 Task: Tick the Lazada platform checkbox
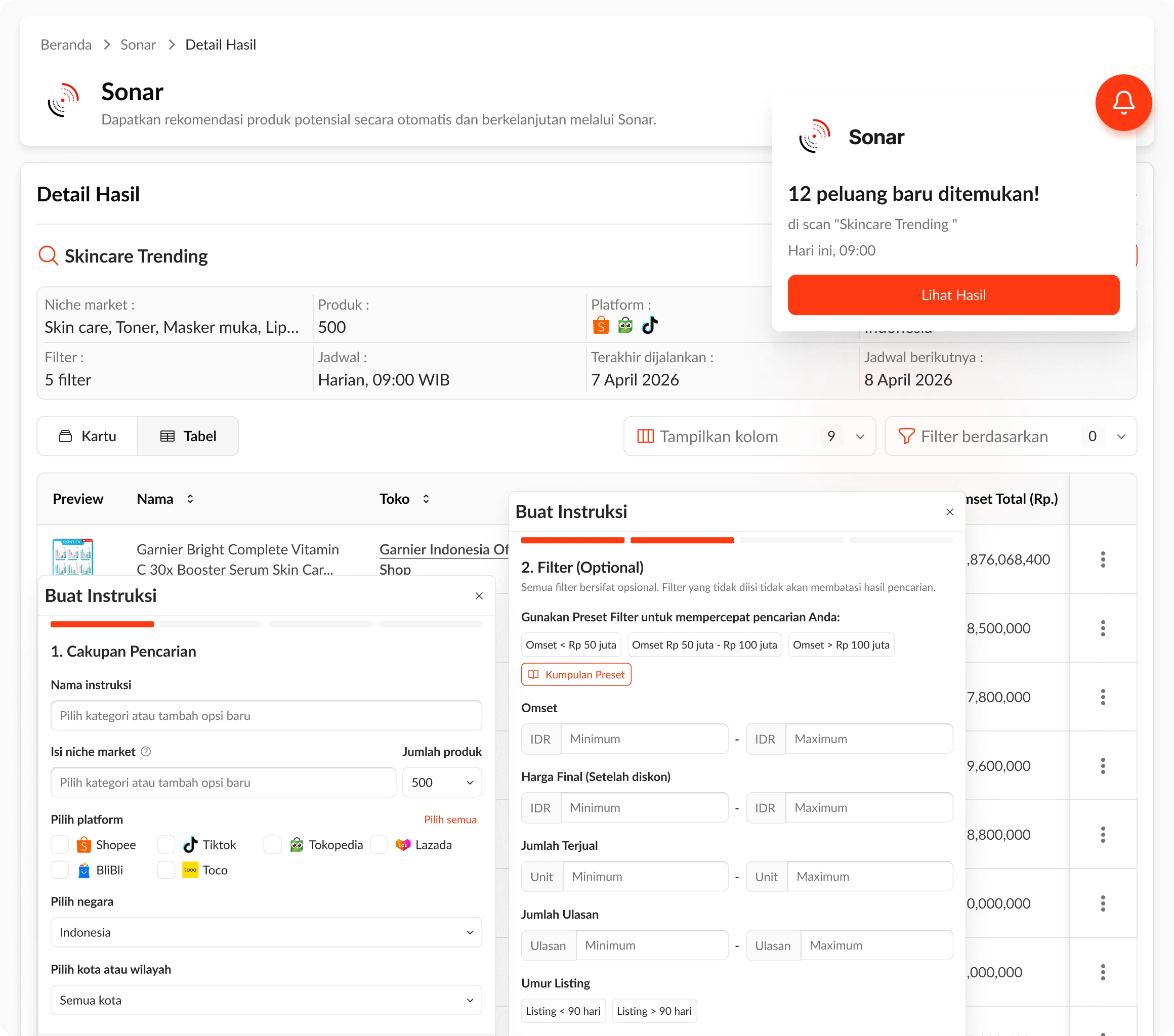click(379, 845)
